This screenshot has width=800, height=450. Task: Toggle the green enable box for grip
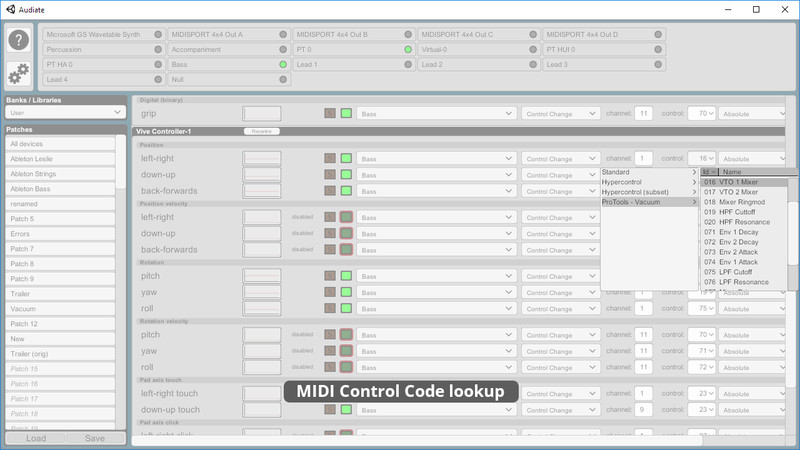346,113
